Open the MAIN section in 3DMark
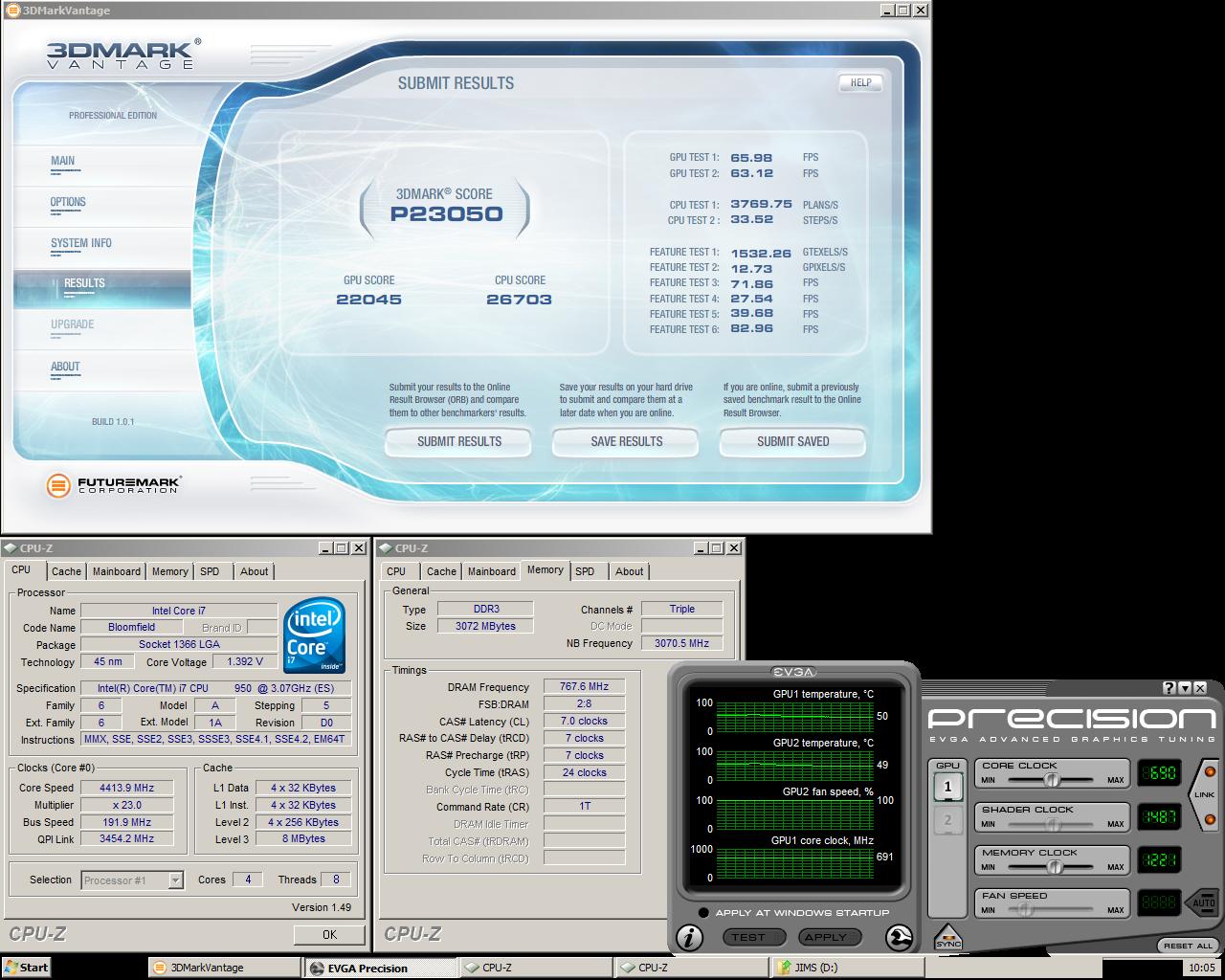 tap(63, 161)
